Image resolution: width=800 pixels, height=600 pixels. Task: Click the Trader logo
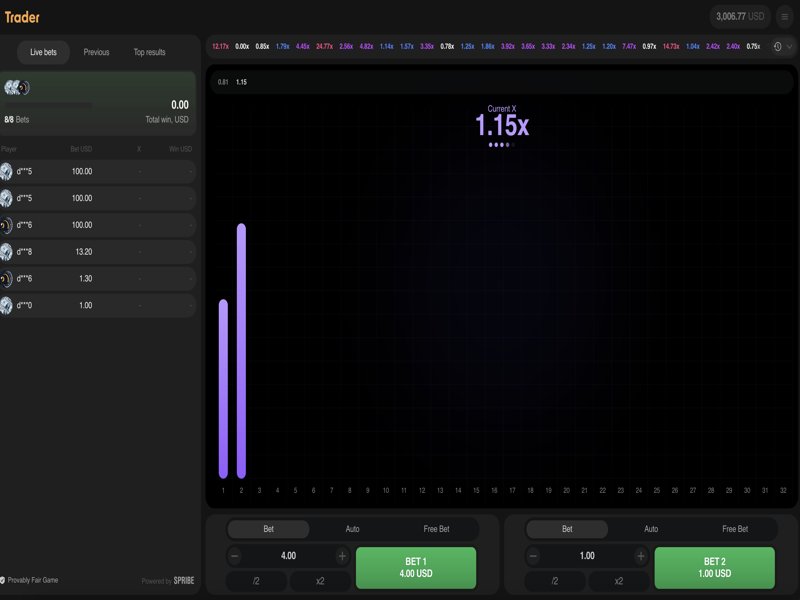(22, 17)
